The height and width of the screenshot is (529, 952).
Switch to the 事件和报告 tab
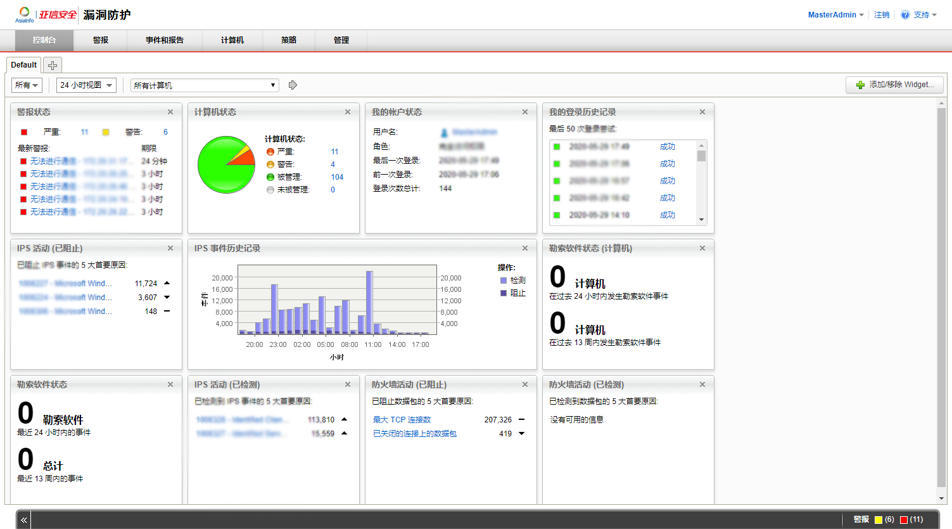coord(164,40)
